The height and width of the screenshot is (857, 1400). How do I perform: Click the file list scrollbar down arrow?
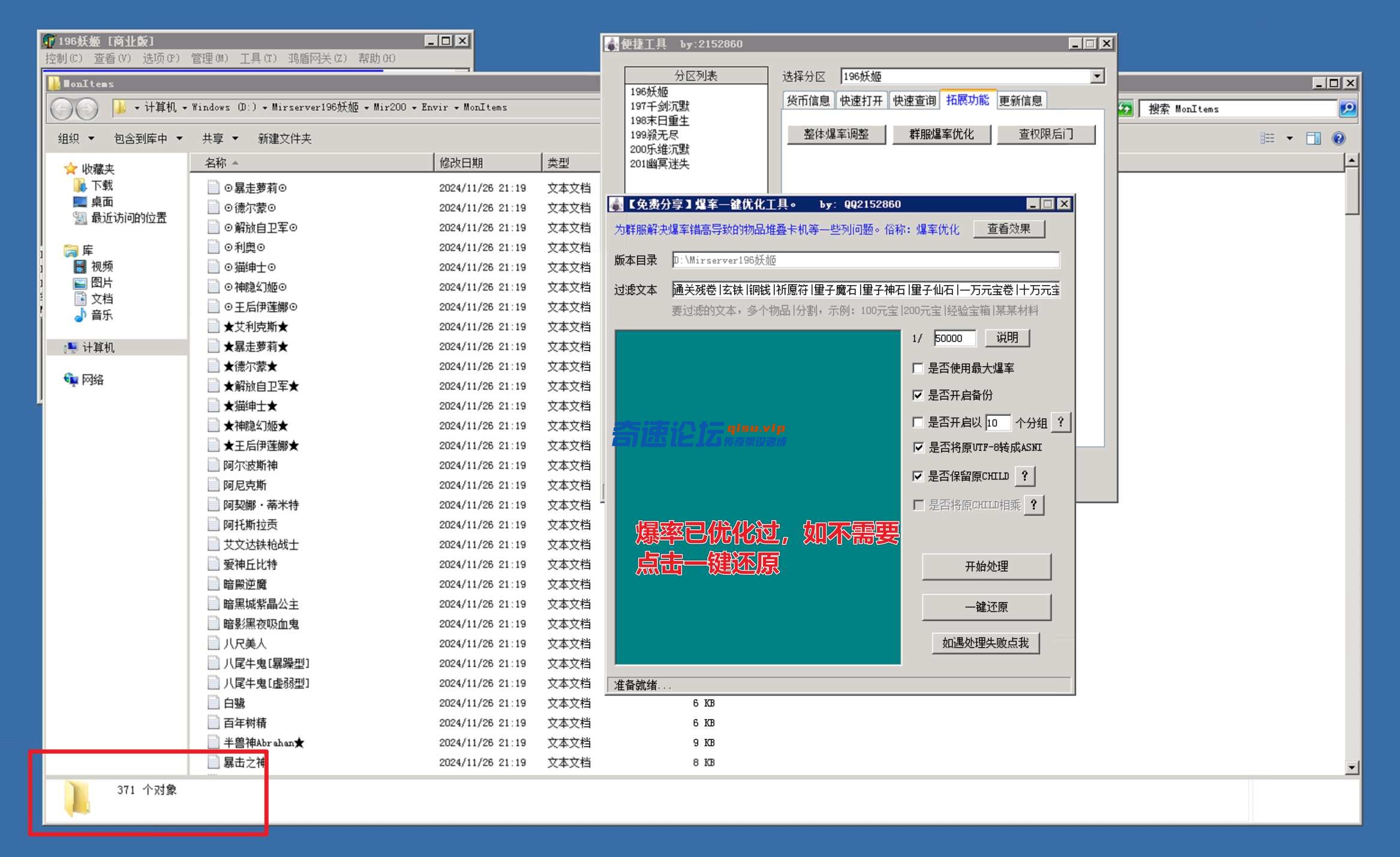[1351, 767]
